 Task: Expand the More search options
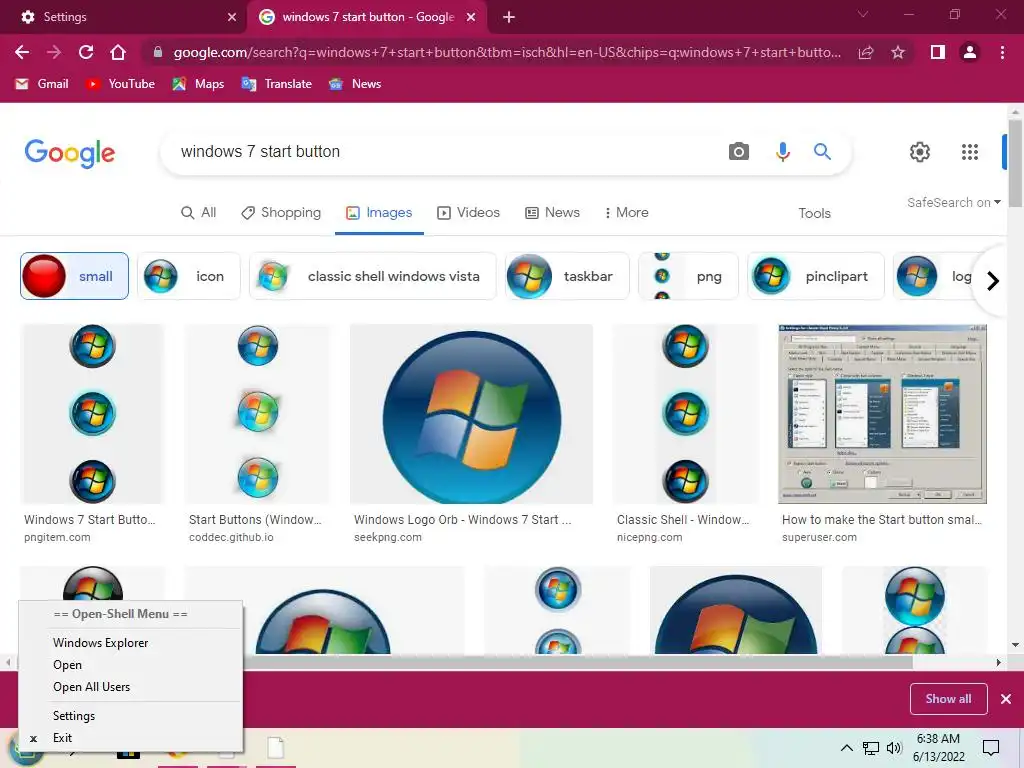(x=626, y=213)
